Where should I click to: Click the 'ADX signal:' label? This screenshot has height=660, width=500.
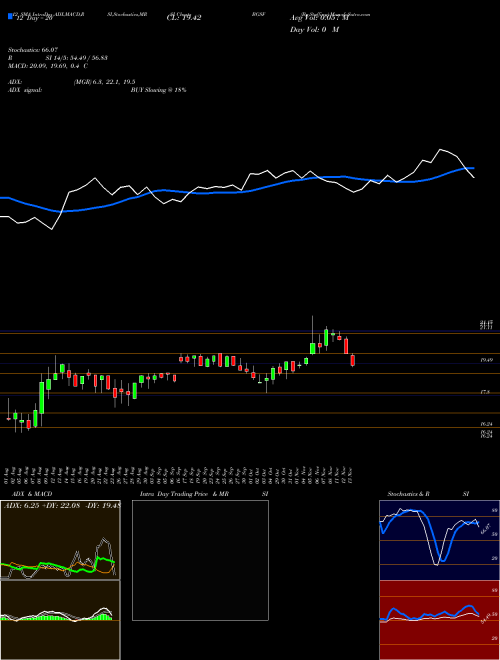25,90
